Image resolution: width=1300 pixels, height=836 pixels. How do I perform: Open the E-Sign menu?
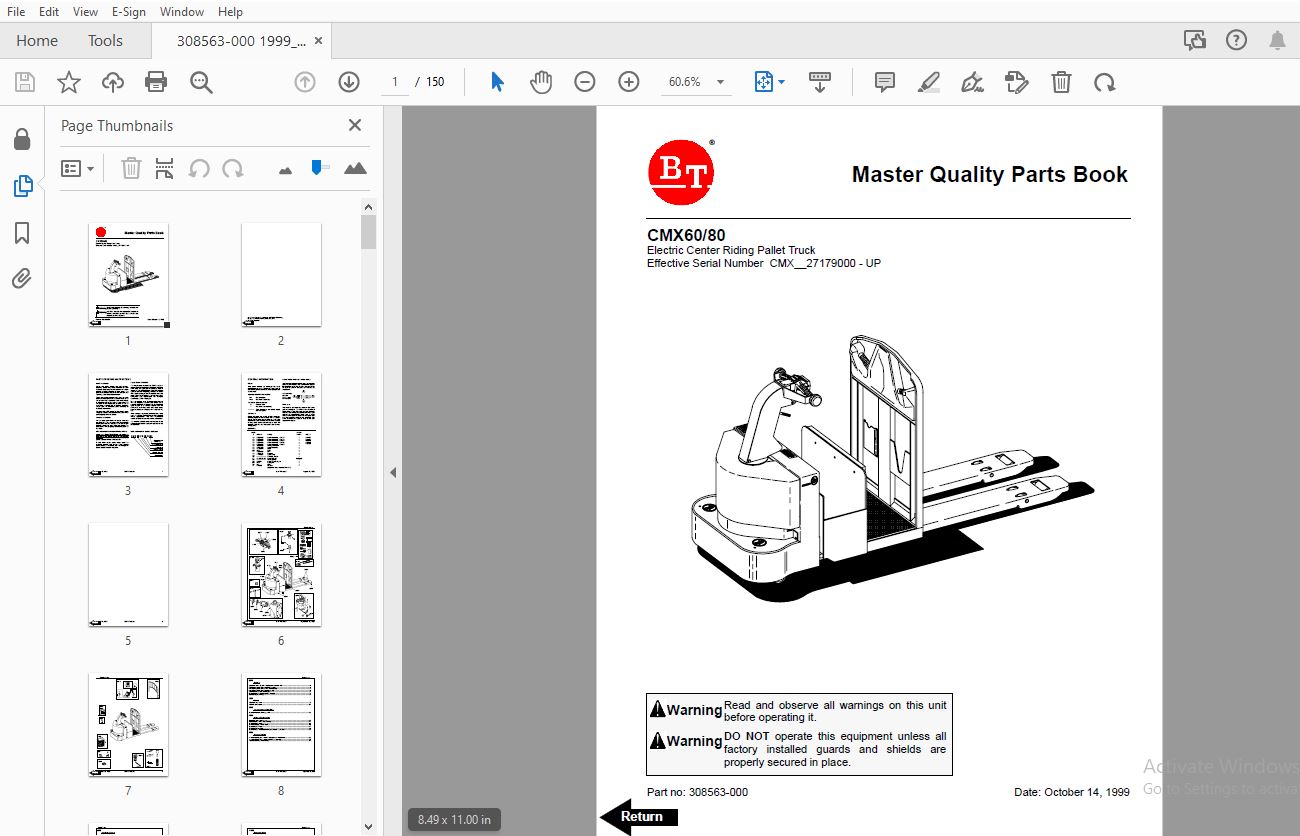pyautogui.click(x=128, y=11)
